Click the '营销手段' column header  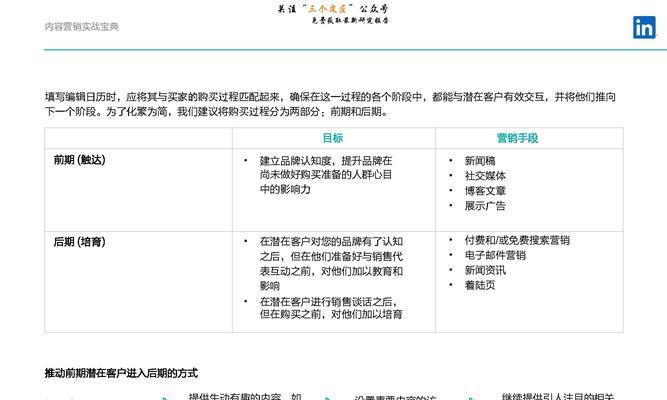tap(517, 138)
